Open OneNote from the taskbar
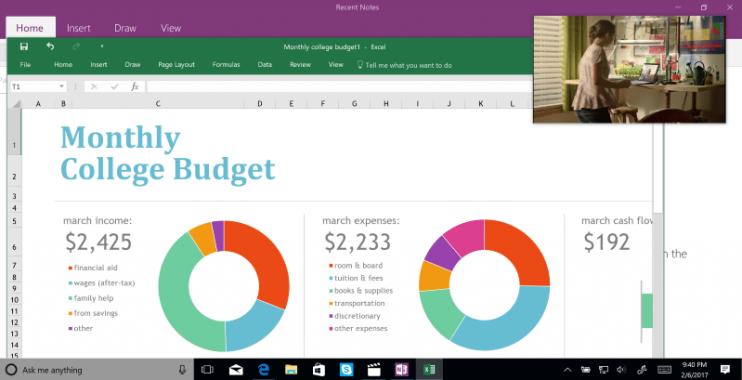Image resolution: width=742 pixels, height=380 pixels. click(x=402, y=370)
